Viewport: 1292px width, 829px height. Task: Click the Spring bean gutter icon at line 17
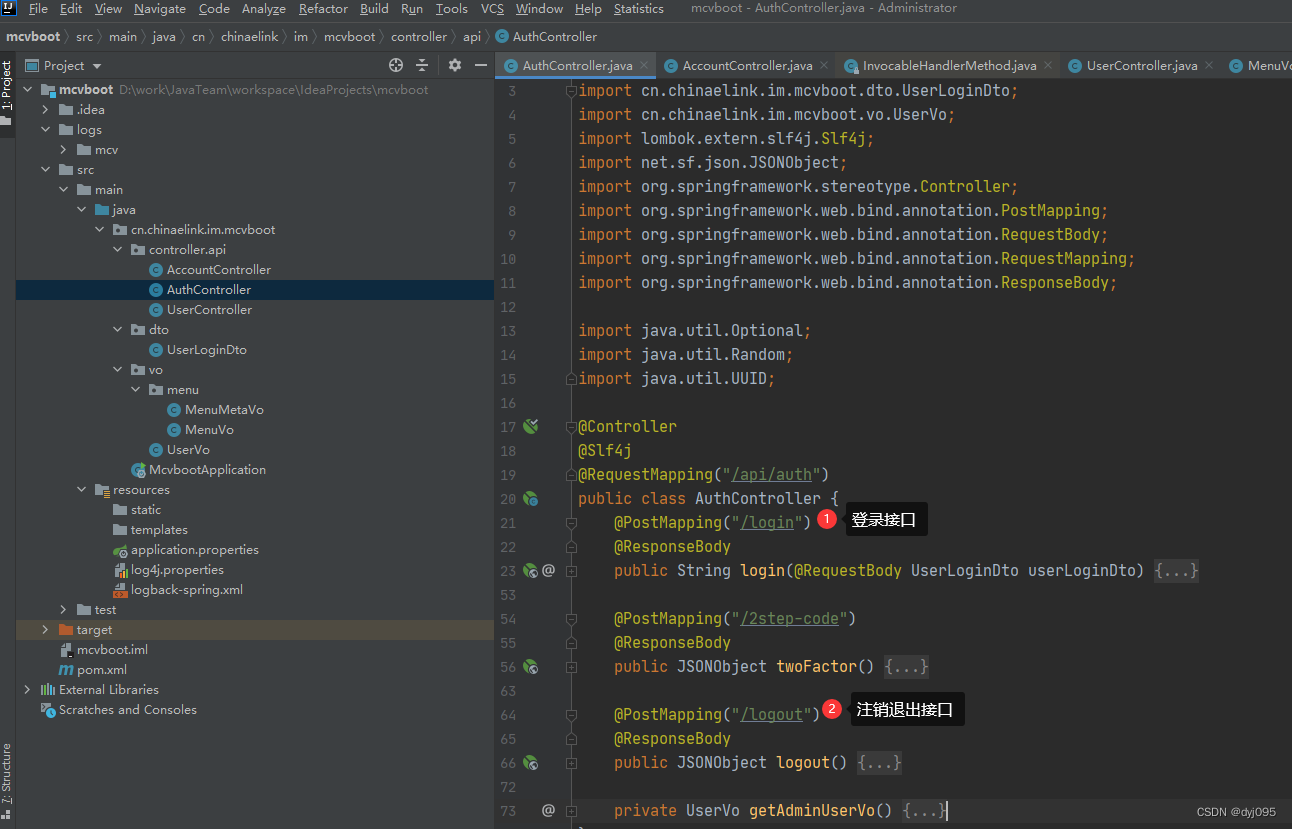tap(531, 427)
